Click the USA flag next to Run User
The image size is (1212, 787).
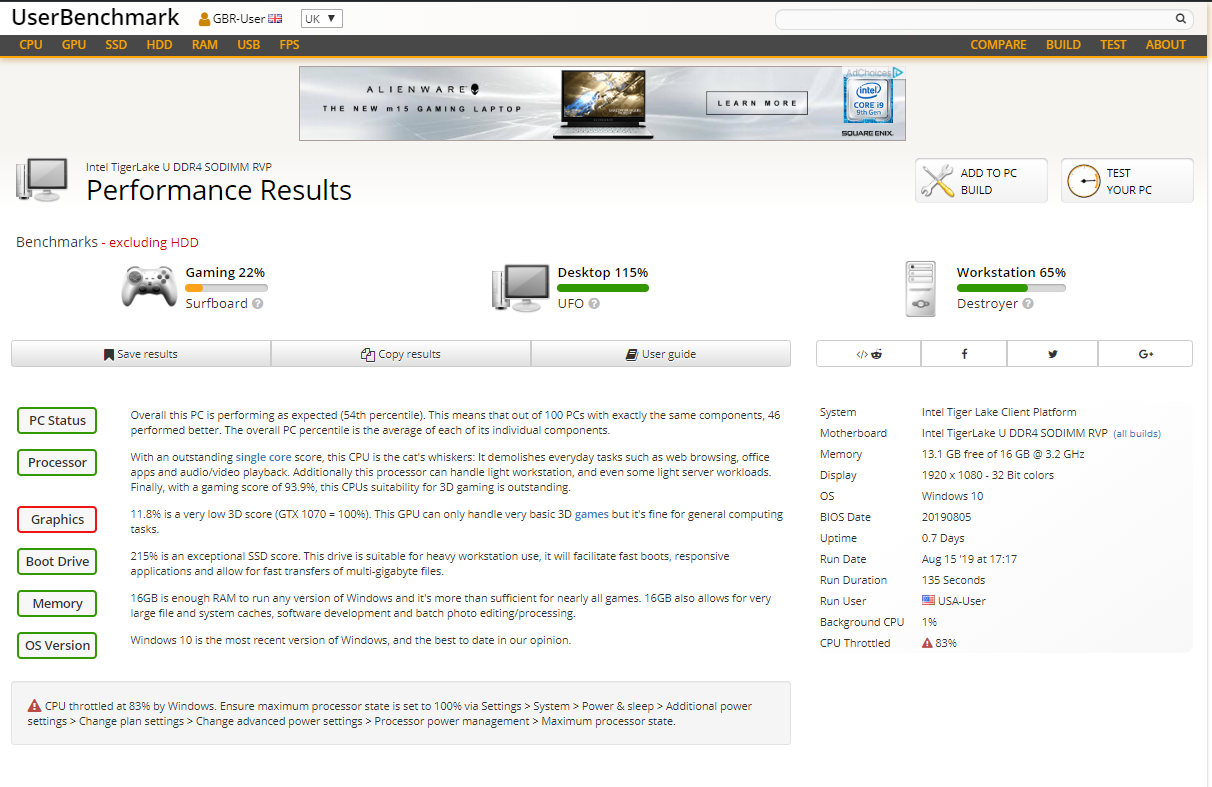pos(928,601)
